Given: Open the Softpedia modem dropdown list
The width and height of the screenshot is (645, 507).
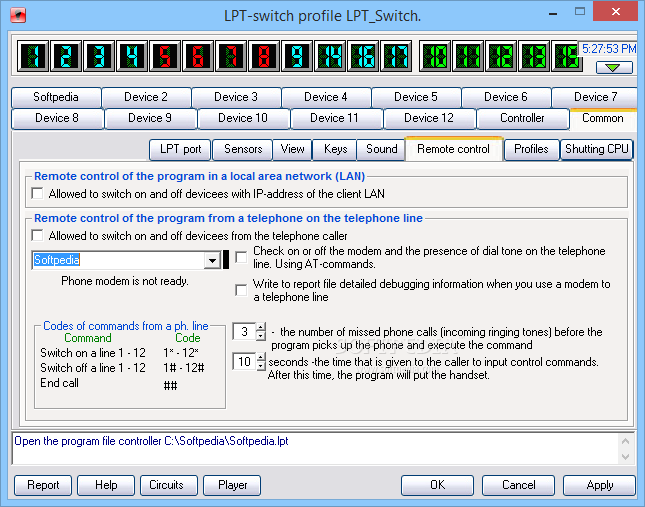Looking at the screenshot, I should pyautogui.click(x=212, y=260).
